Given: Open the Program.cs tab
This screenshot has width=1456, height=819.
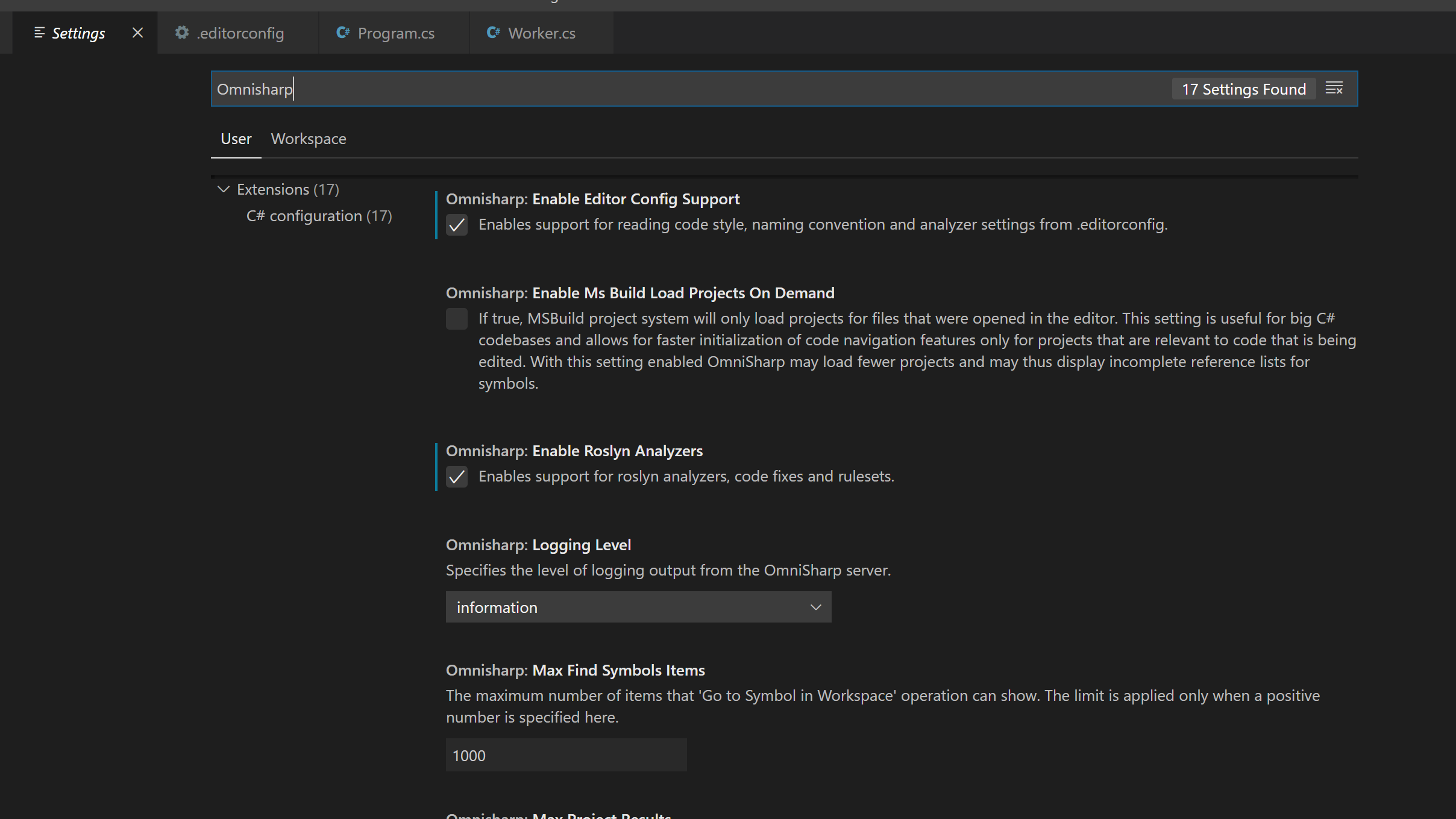Looking at the screenshot, I should [394, 33].
